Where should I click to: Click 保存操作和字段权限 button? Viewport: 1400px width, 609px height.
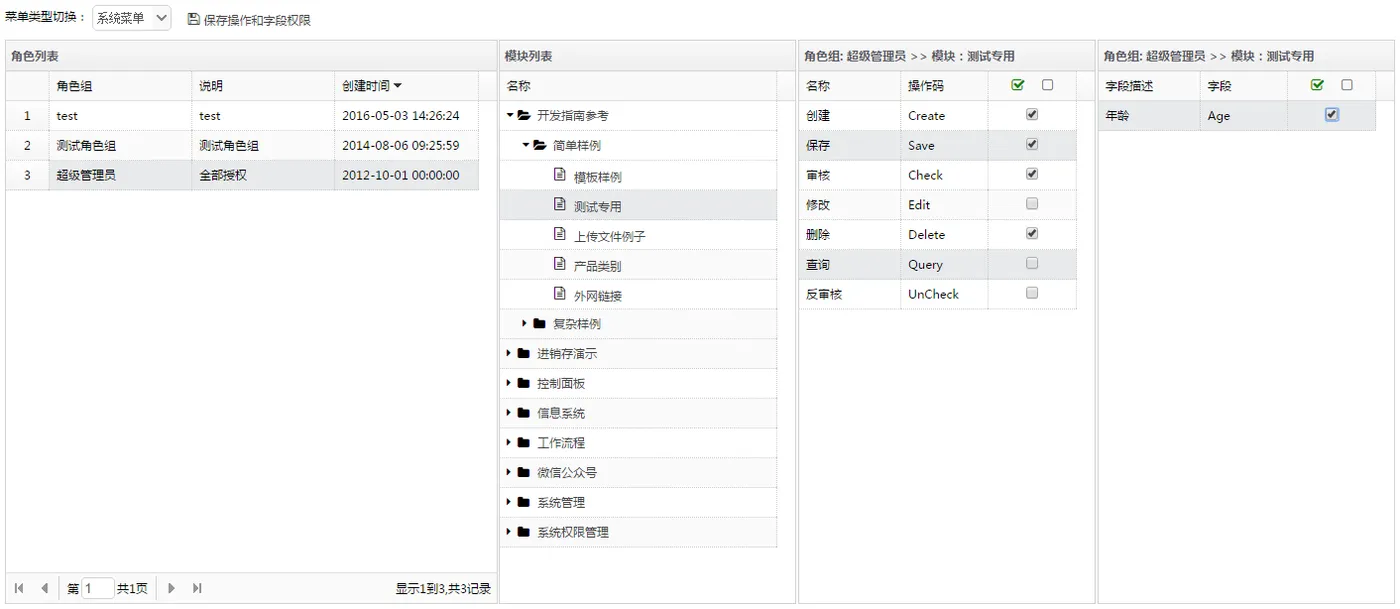[256, 20]
